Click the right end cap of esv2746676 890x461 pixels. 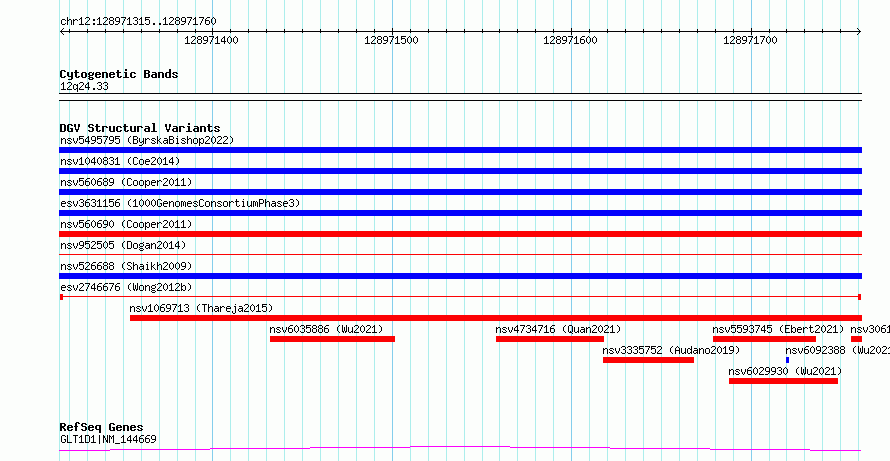point(860,297)
